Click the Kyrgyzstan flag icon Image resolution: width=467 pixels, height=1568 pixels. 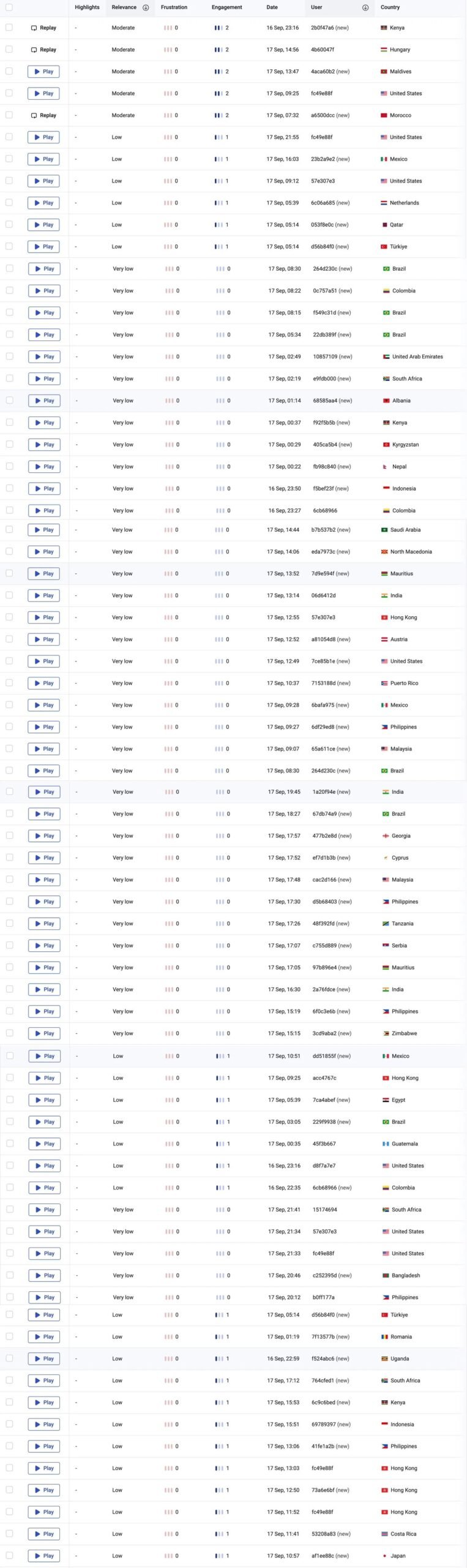386,445
